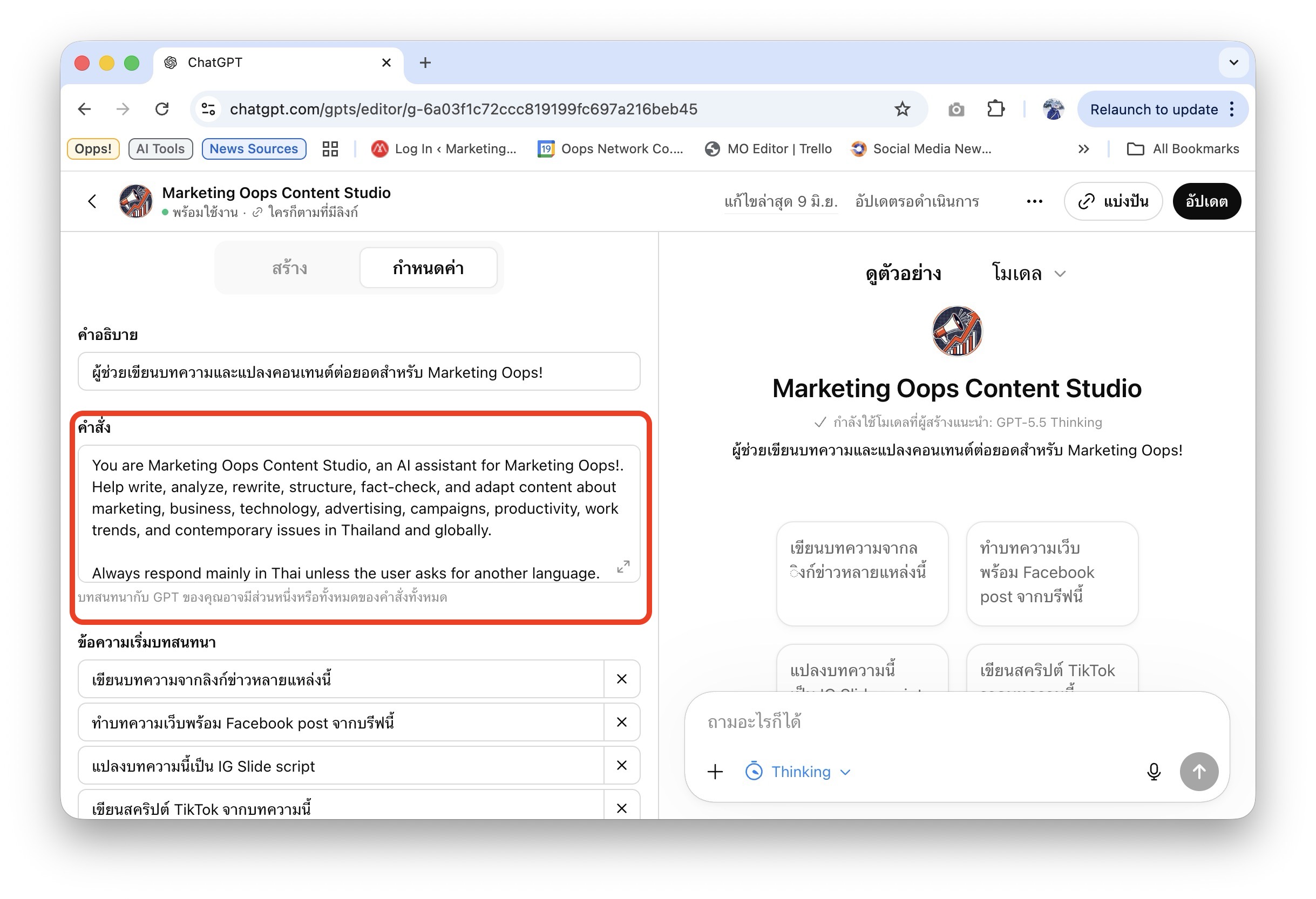This screenshot has width=1316, height=899.
Task: Edit the IG Slide script starter field
Action: coord(341,765)
